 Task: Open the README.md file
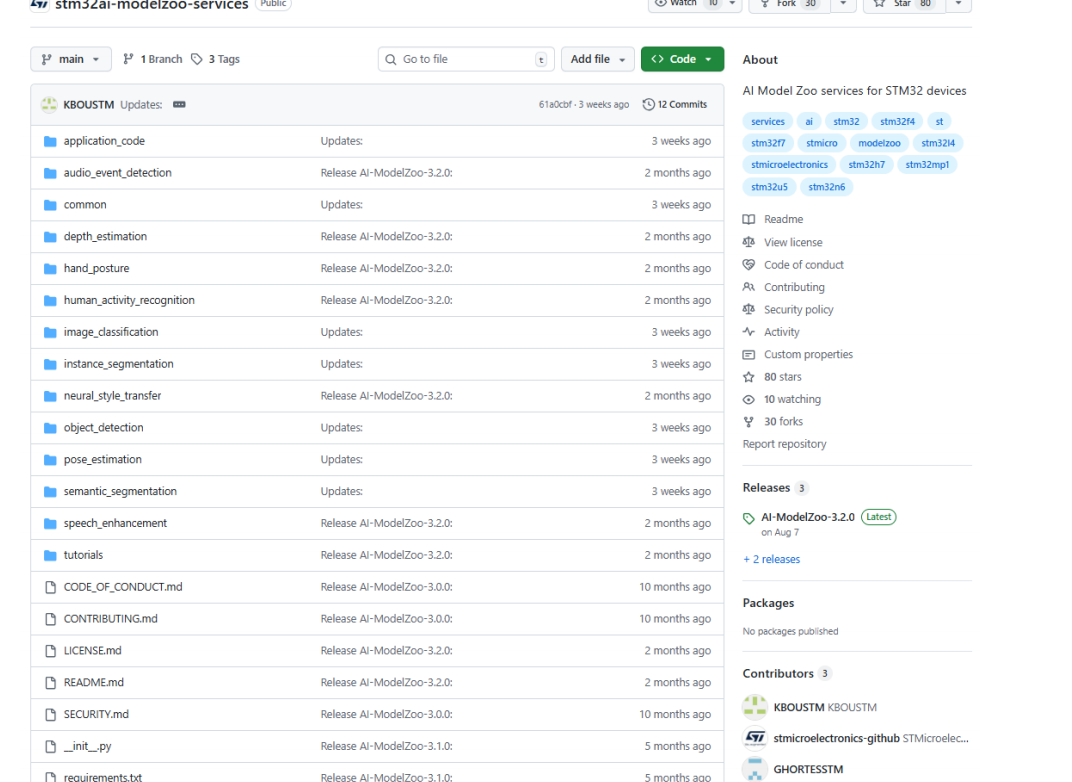93,683
